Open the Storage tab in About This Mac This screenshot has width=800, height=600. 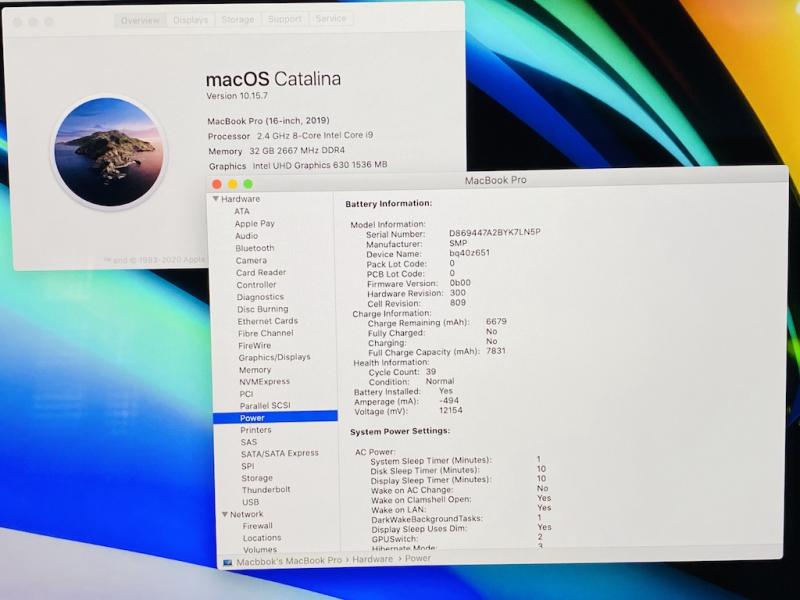point(238,19)
